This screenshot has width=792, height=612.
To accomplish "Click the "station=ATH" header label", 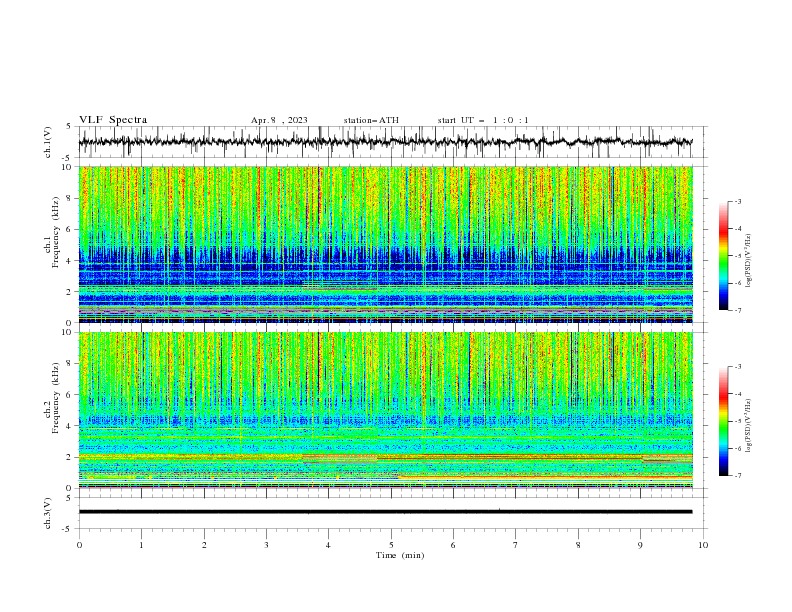I will pos(371,120).
